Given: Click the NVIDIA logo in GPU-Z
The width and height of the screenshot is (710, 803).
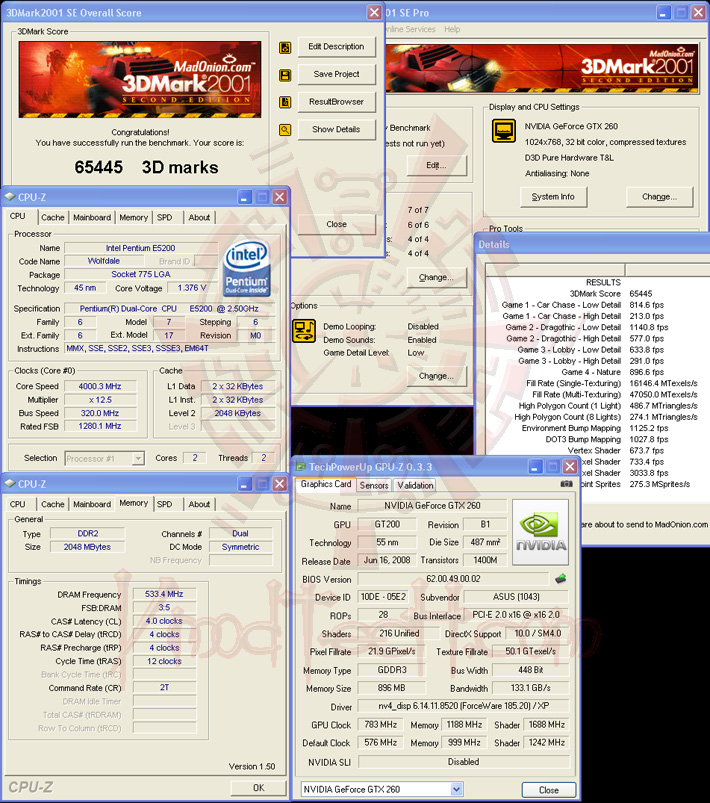Looking at the screenshot, I should pyautogui.click(x=540, y=532).
